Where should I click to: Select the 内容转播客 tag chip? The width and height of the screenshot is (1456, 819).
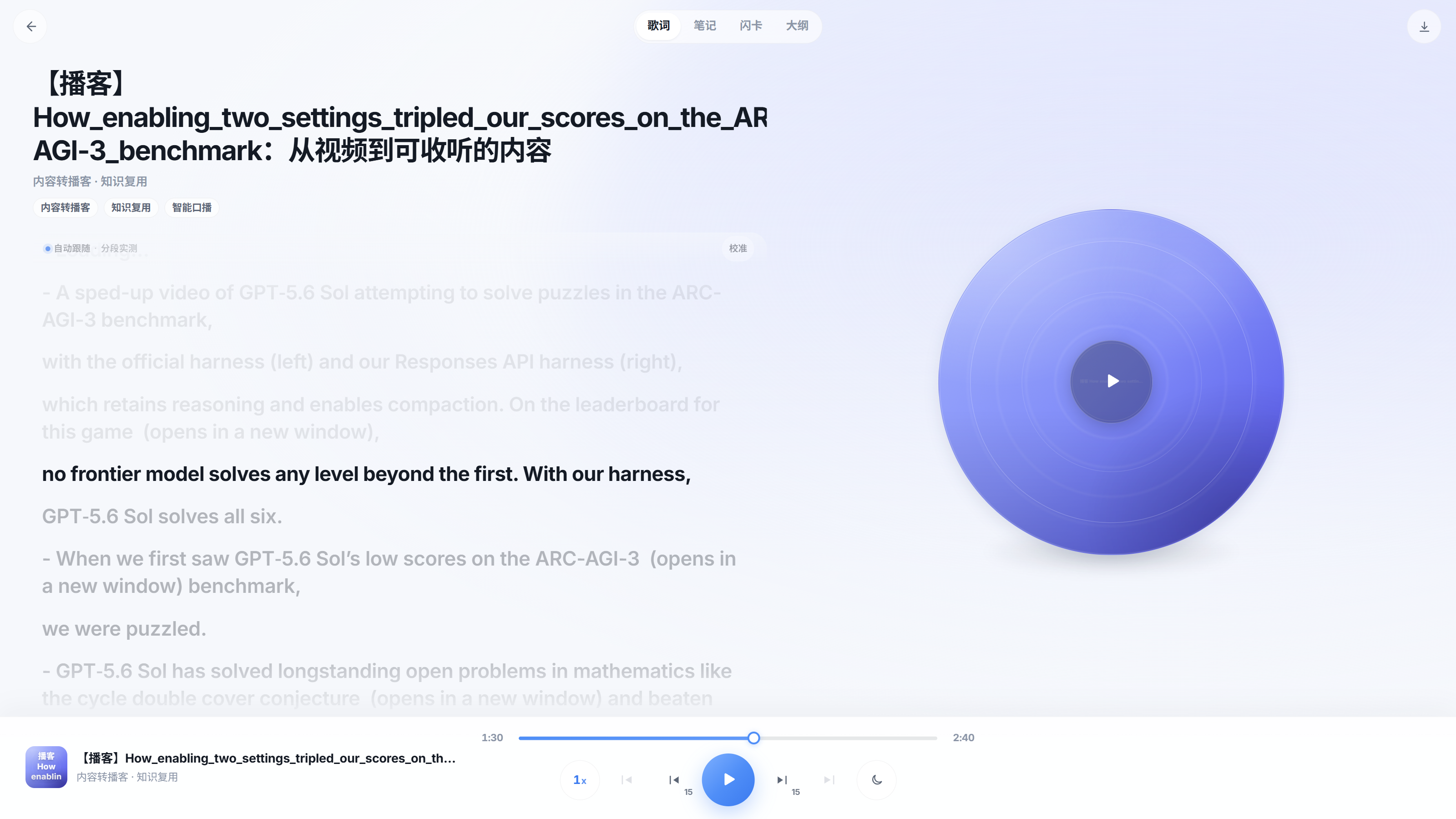coord(65,207)
